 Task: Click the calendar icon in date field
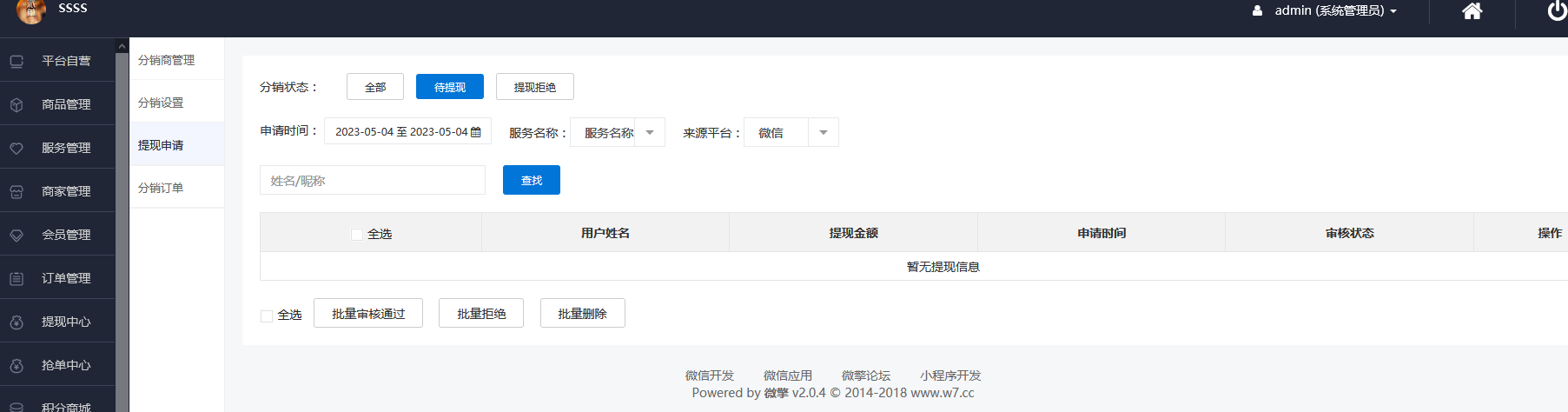(x=476, y=132)
